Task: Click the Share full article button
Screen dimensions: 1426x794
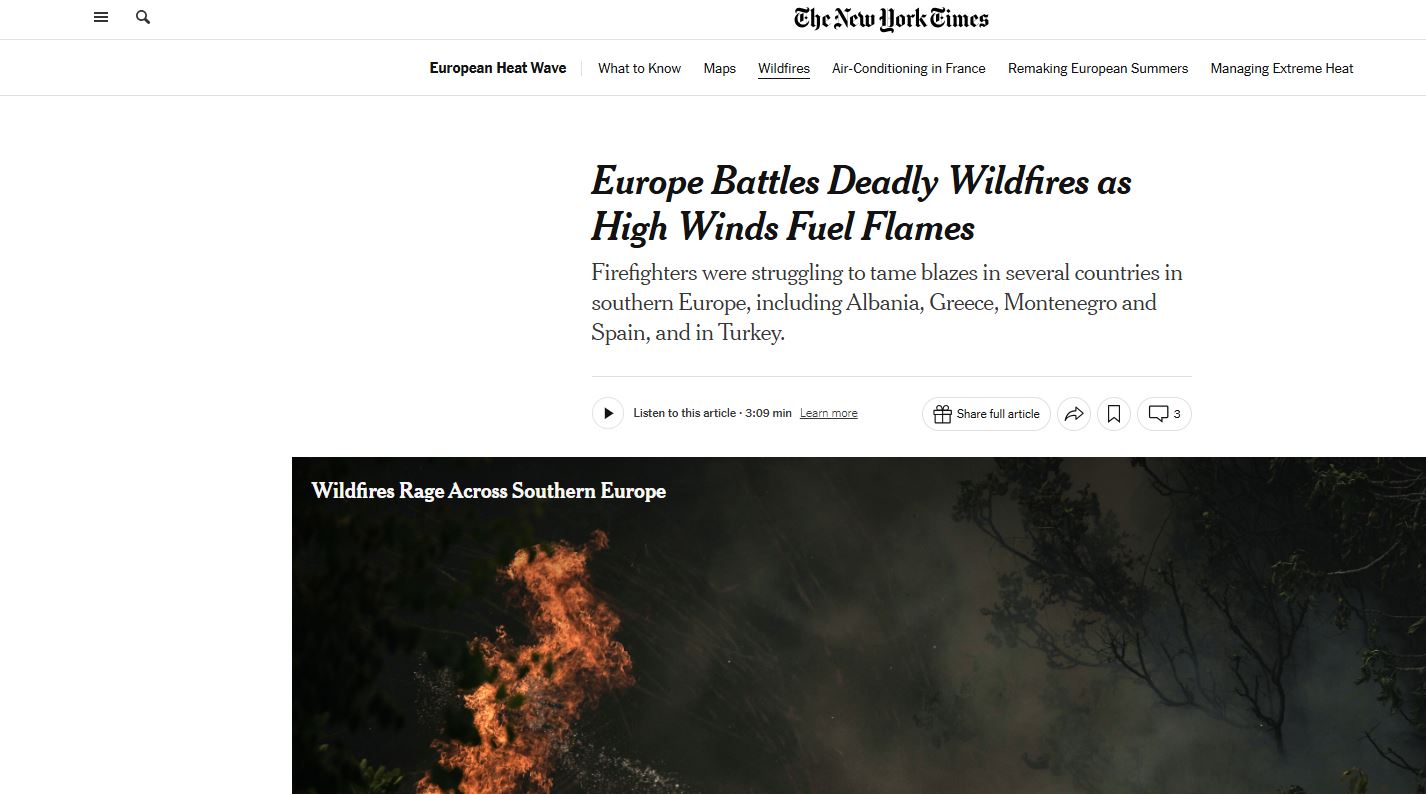Action: (x=986, y=414)
